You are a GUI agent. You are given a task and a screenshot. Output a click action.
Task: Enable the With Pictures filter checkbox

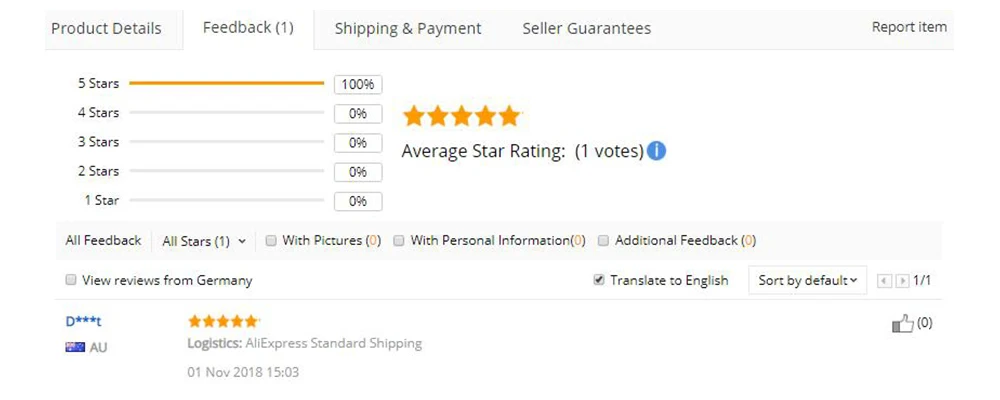[x=271, y=241]
